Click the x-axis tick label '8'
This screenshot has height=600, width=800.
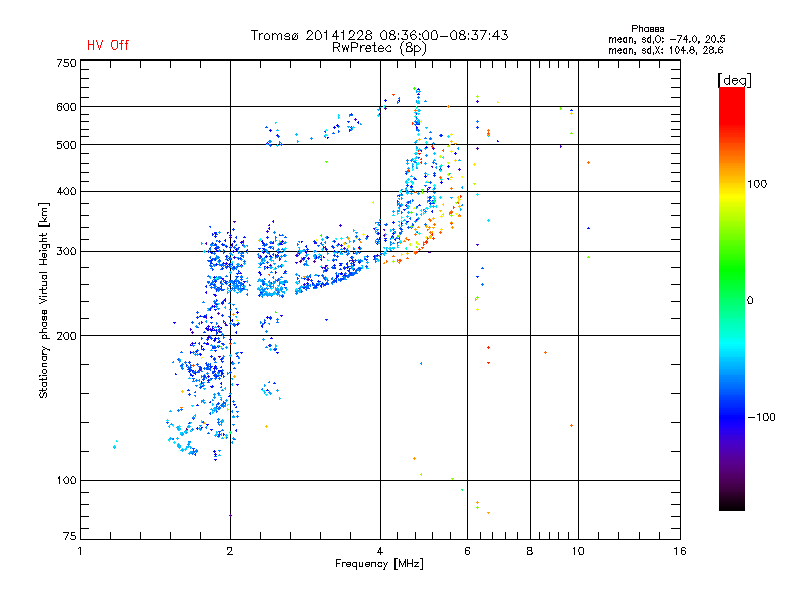530,551
